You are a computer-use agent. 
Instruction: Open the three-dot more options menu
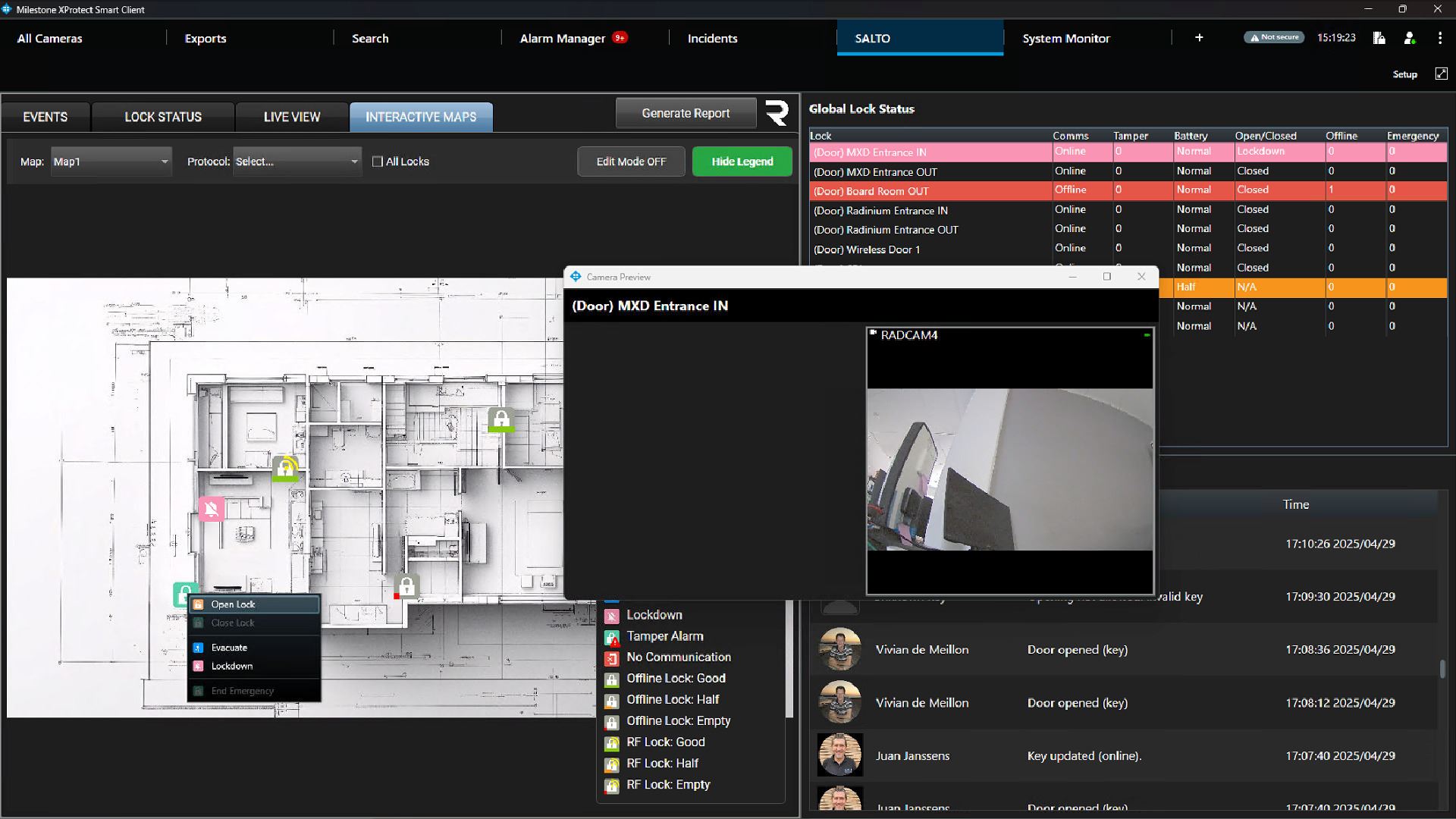tap(1439, 38)
